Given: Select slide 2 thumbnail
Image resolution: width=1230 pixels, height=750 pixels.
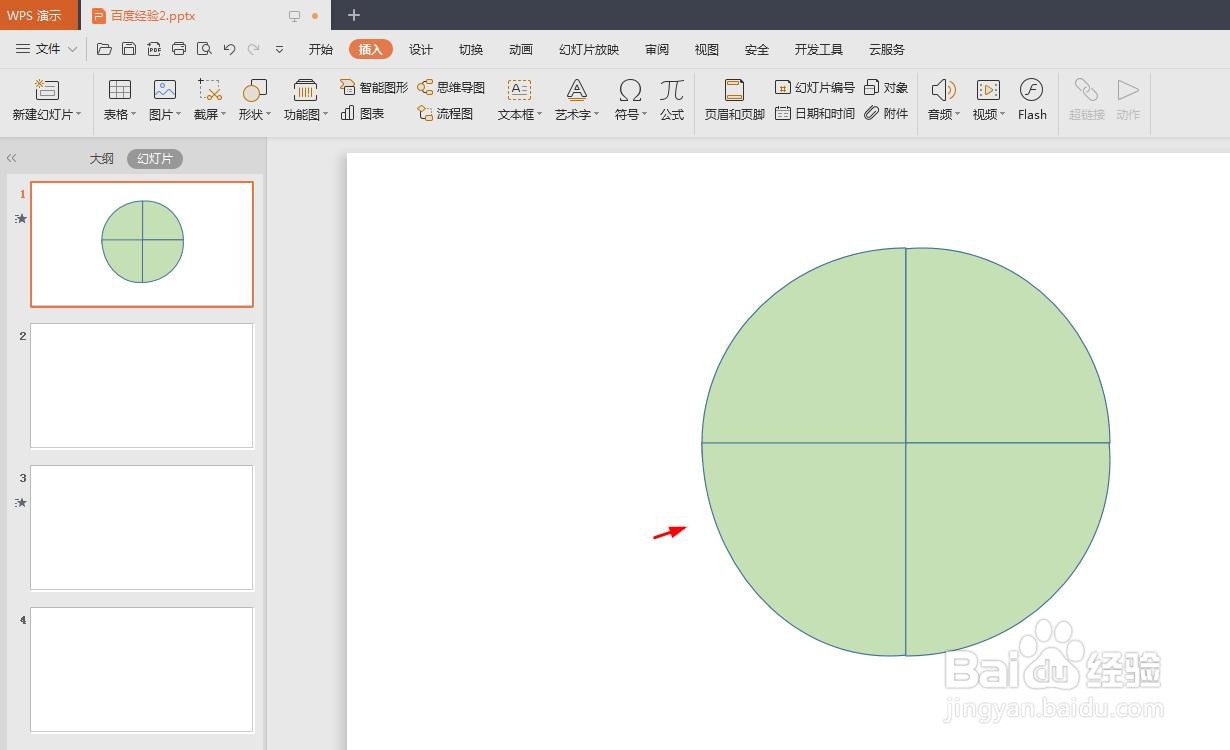Looking at the screenshot, I should (142, 385).
